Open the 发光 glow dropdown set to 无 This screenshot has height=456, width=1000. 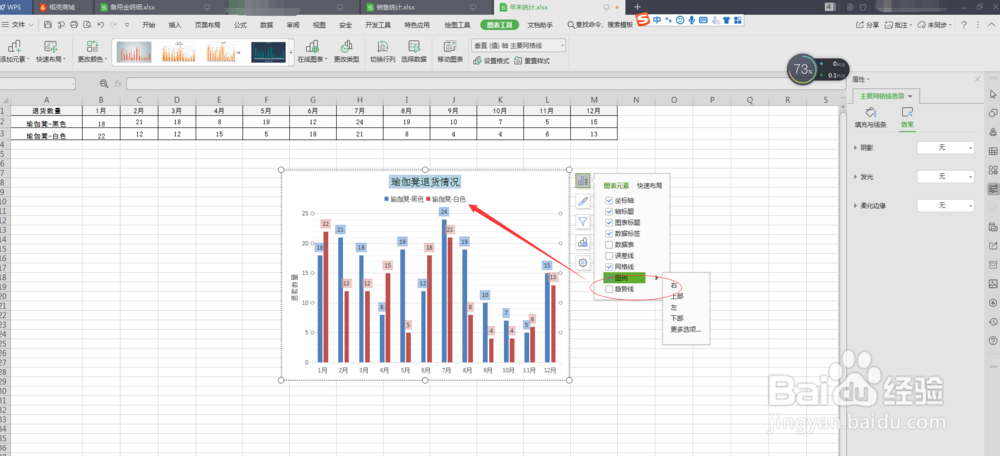pos(945,176)
